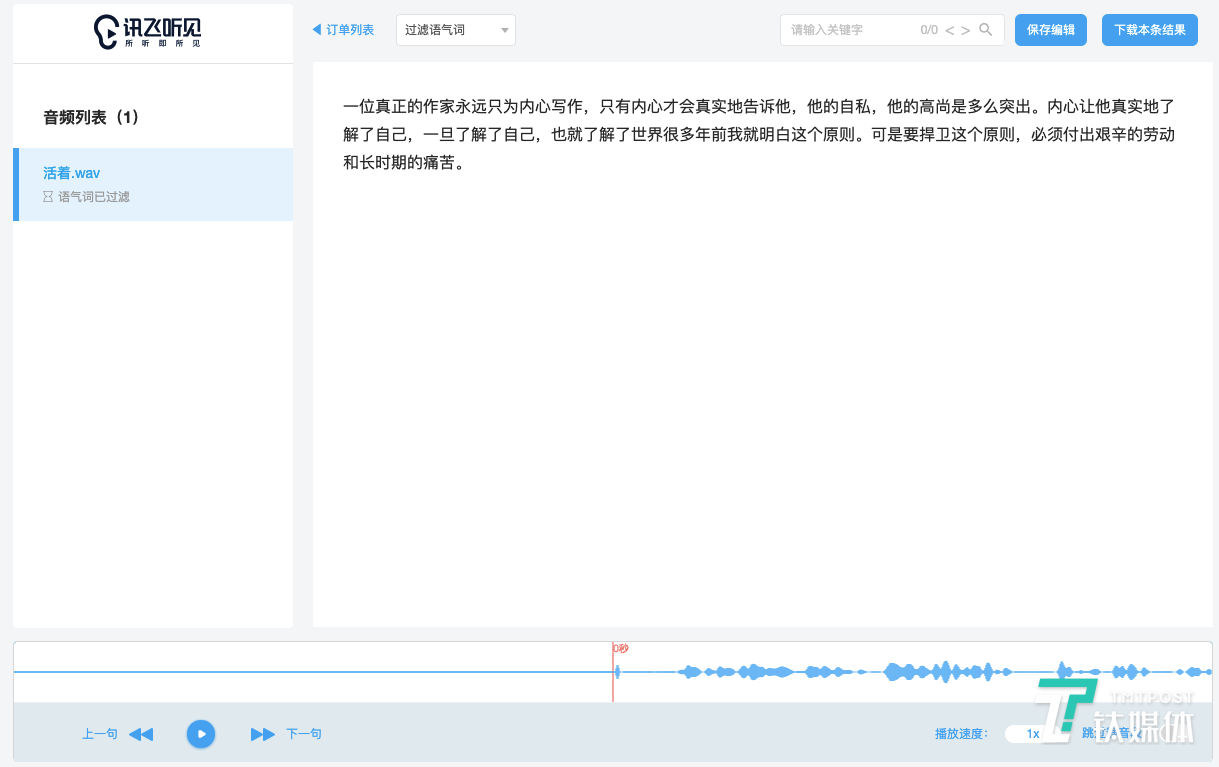Click the back arrow beside 订单列表
Screen dimensions: 1219x767
click(x=317, y=30)
